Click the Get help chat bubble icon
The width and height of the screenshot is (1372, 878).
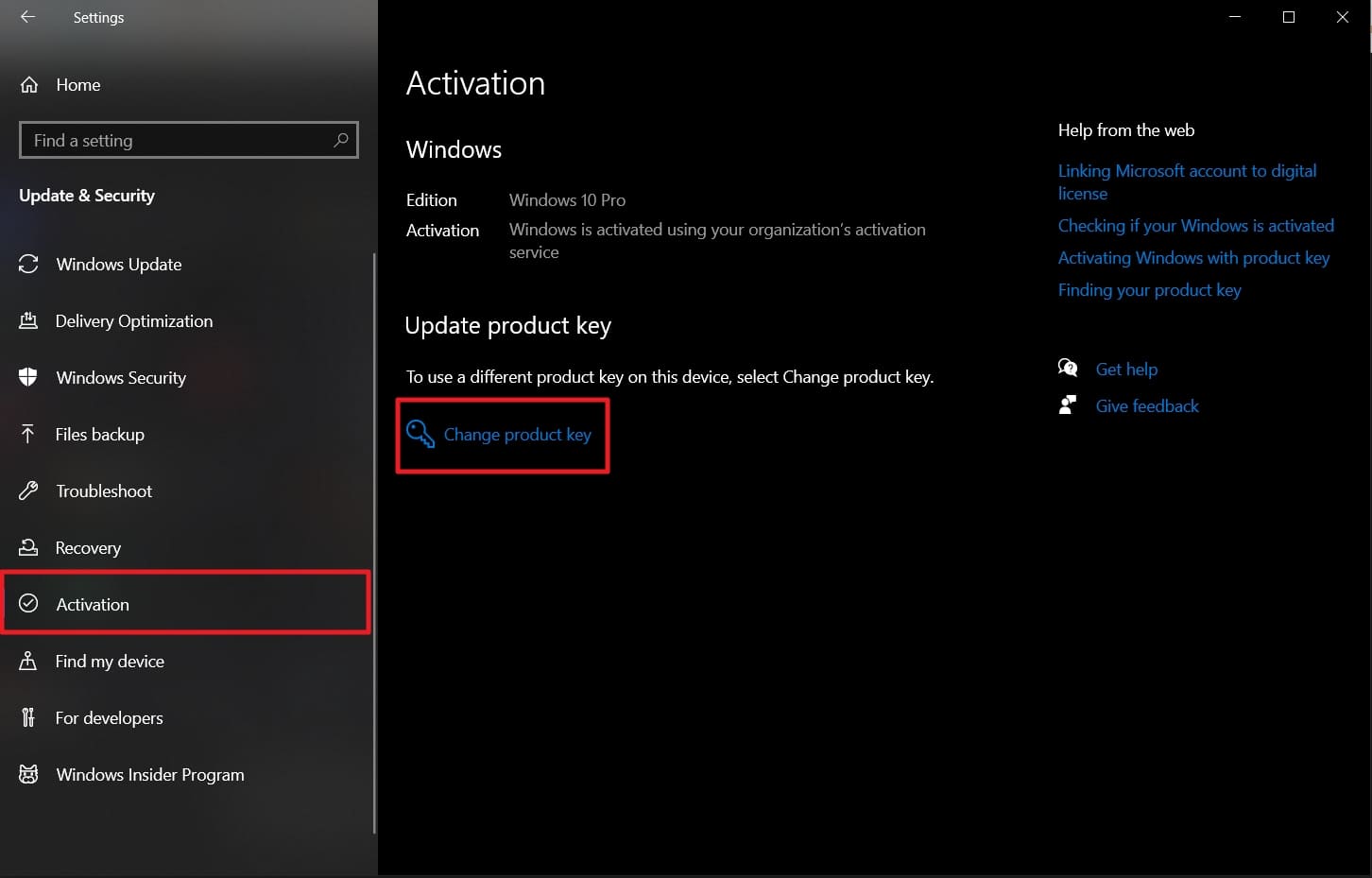[x=1068, y=368]
